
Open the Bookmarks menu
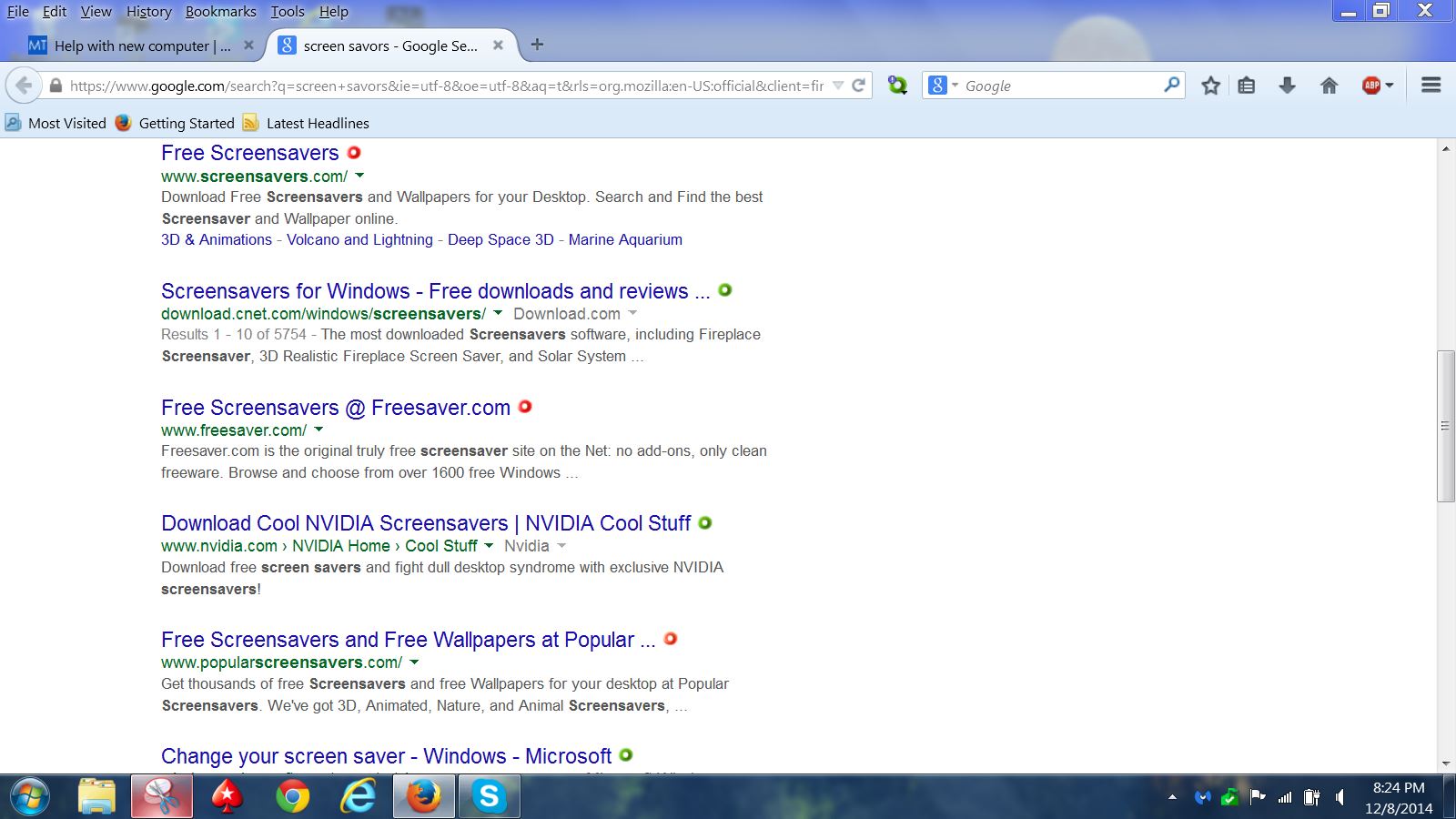(221, 12)
